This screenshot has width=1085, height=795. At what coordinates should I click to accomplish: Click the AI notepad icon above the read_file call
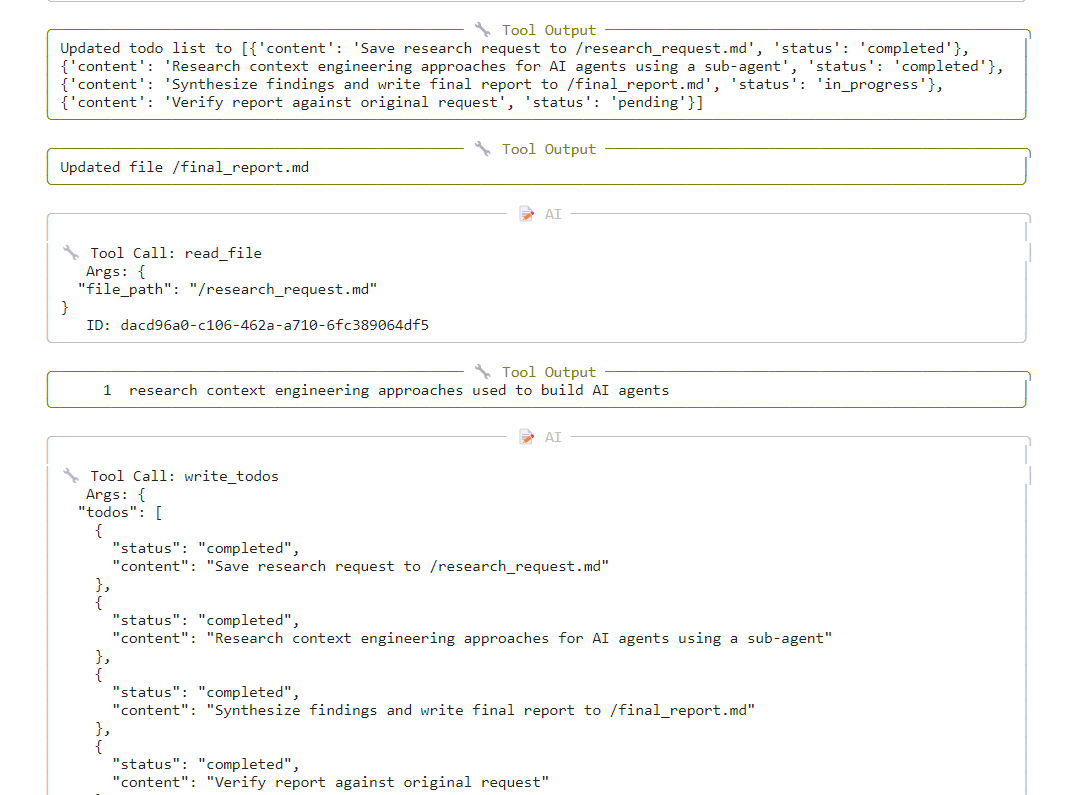coord(527,214)
